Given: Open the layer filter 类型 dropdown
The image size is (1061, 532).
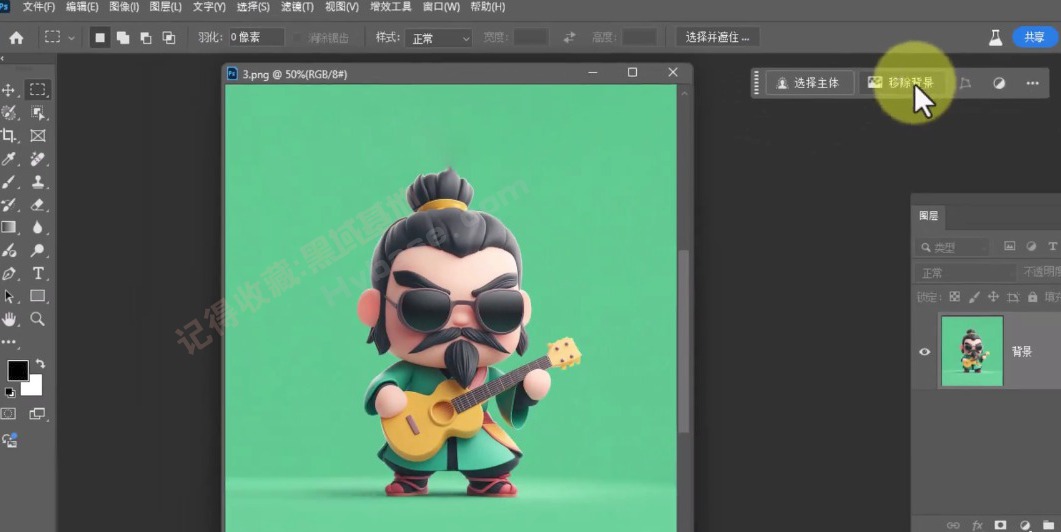Looking at the screenshot, I should pos(954,247).
